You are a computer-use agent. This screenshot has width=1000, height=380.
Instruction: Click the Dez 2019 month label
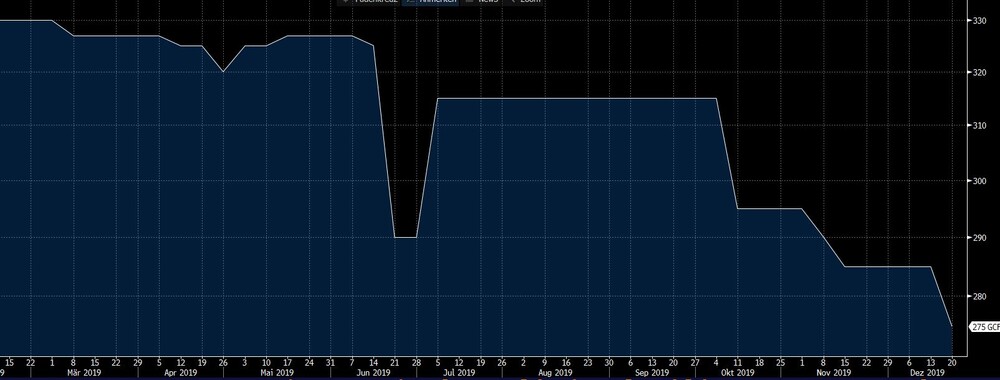coord(926,372)
